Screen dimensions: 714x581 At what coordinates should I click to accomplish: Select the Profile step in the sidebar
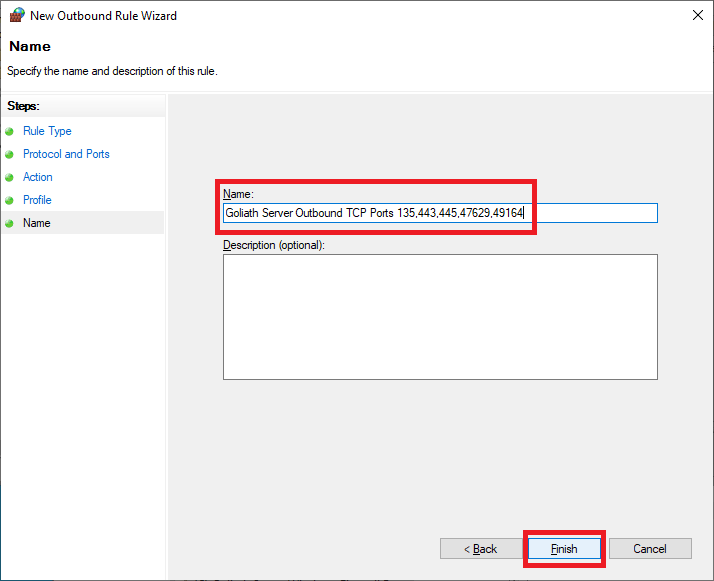pos(37,200)
